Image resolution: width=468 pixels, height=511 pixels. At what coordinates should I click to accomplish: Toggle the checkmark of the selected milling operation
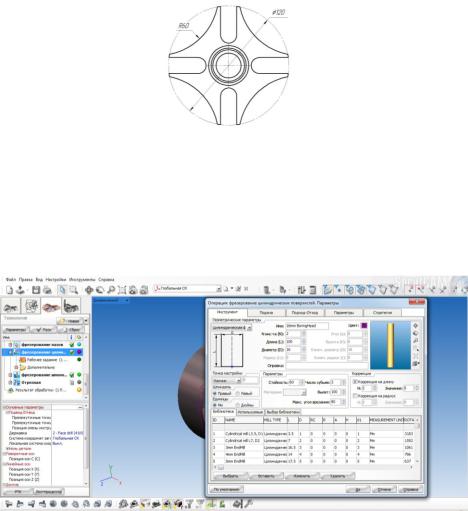click(x=71, y=352)
